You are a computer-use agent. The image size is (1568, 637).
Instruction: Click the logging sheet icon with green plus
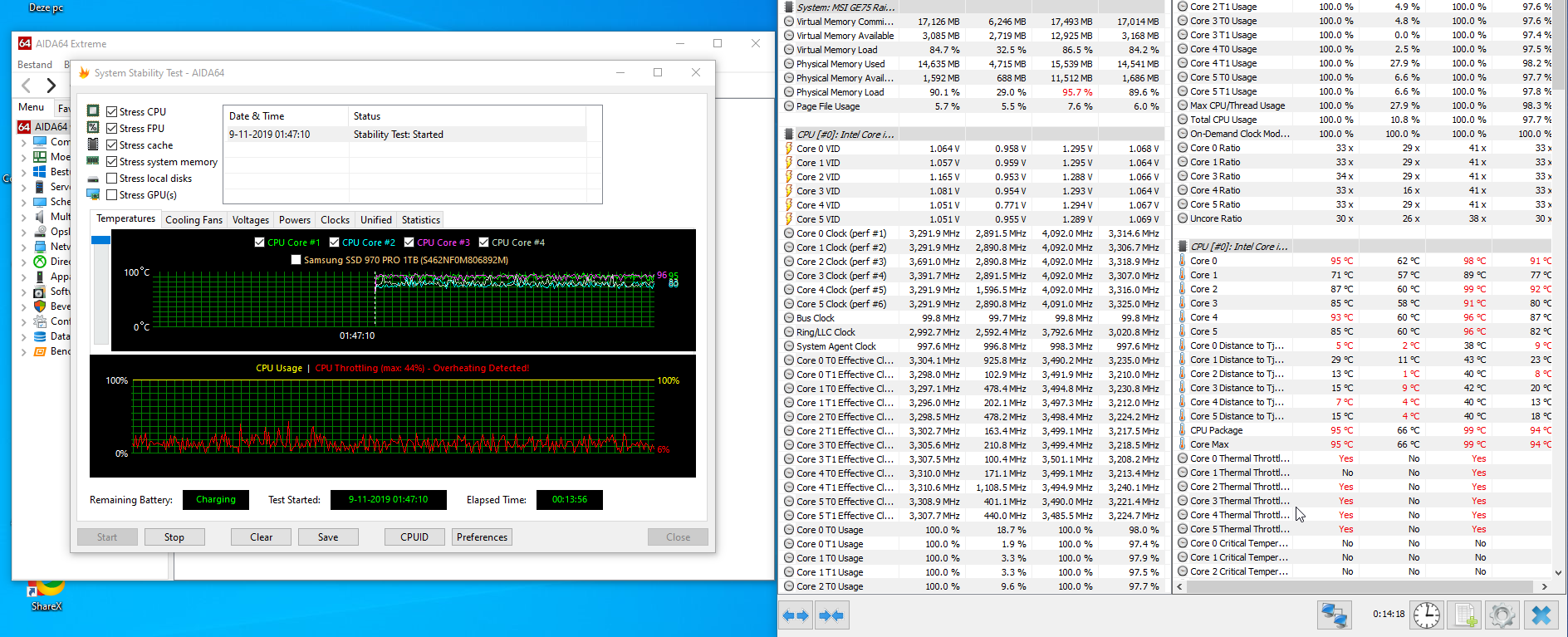click(1463, 615)
